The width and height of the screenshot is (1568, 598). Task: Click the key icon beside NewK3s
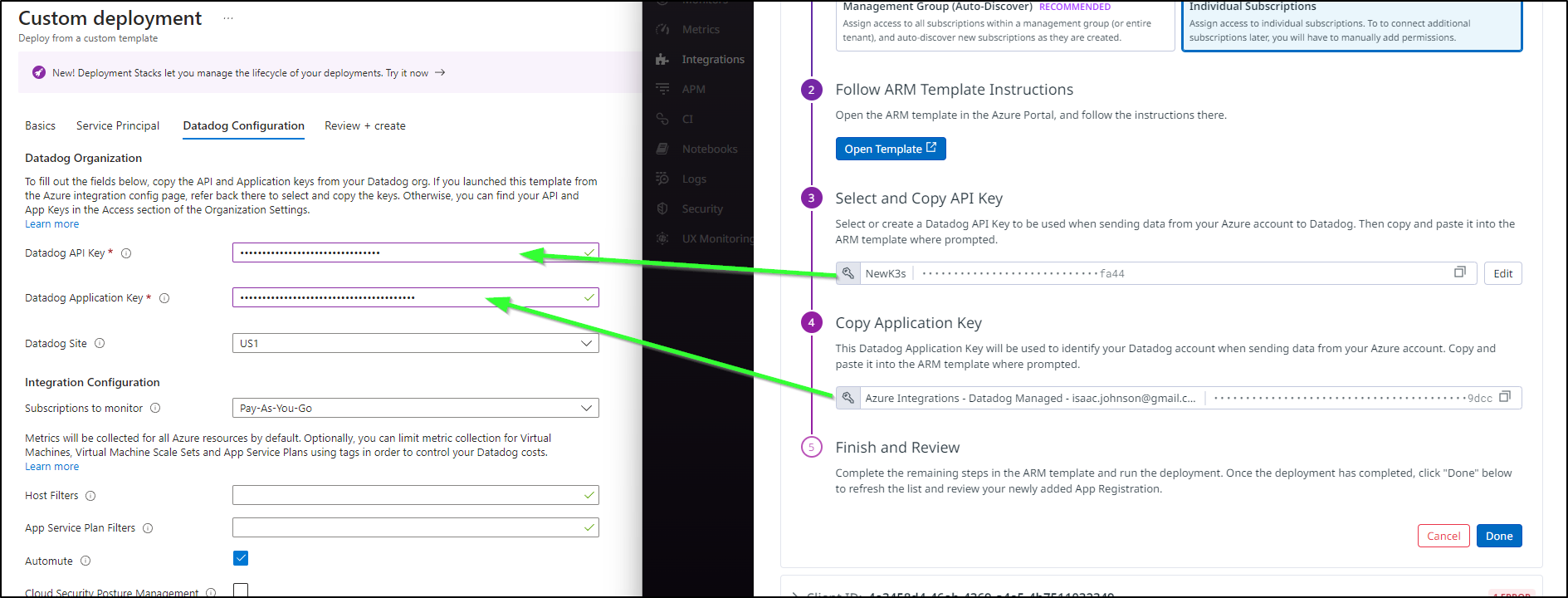pos(848,273)
